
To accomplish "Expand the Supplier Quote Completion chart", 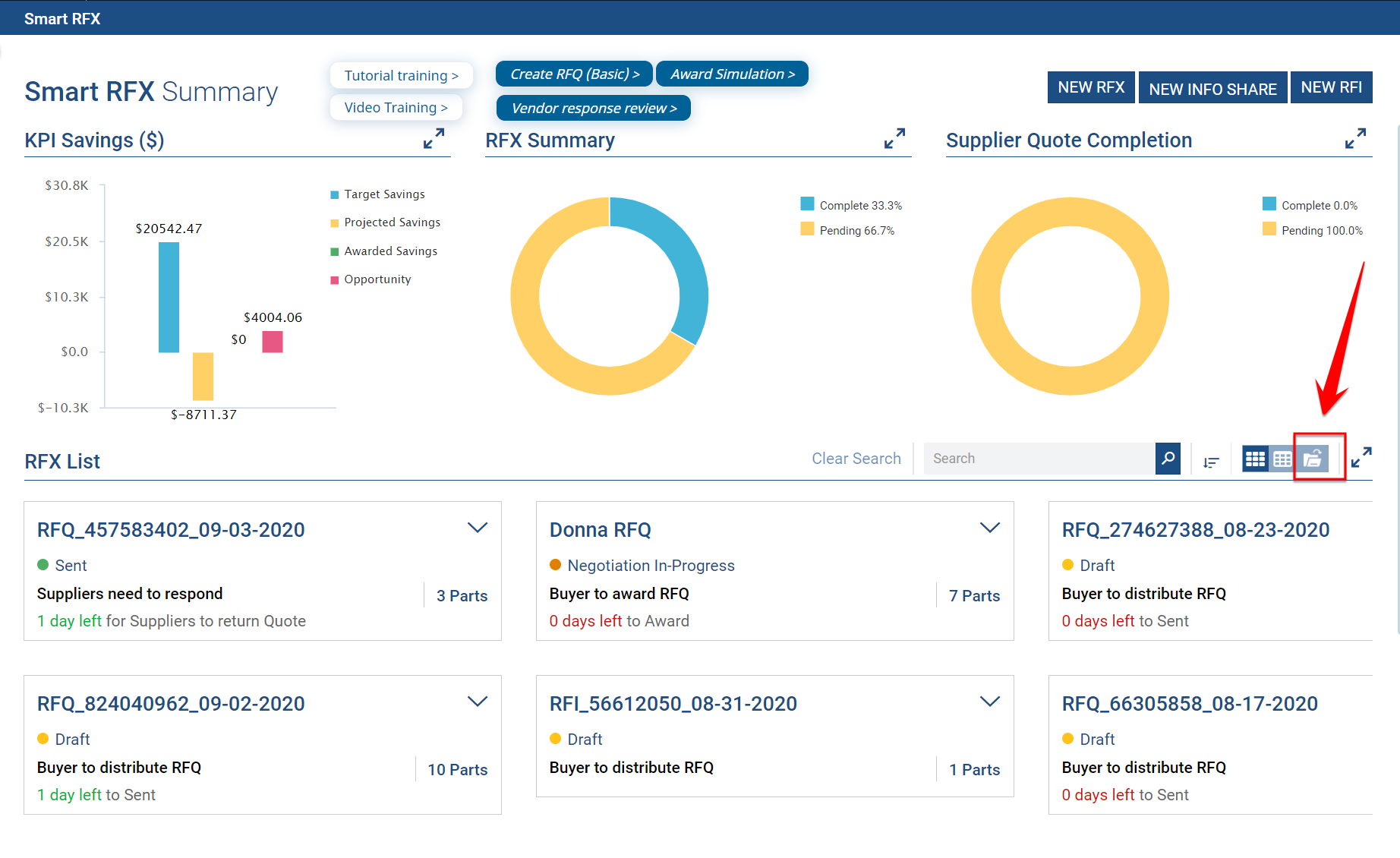I will tap(1355, 139).
